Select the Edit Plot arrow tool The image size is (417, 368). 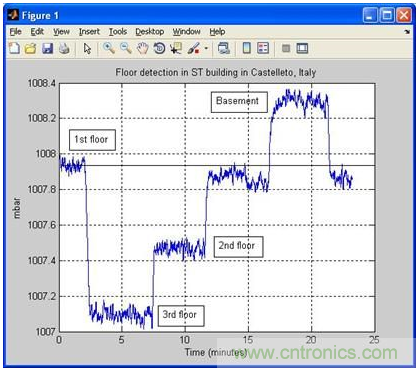pyautogui.click(x=87, y=49)
